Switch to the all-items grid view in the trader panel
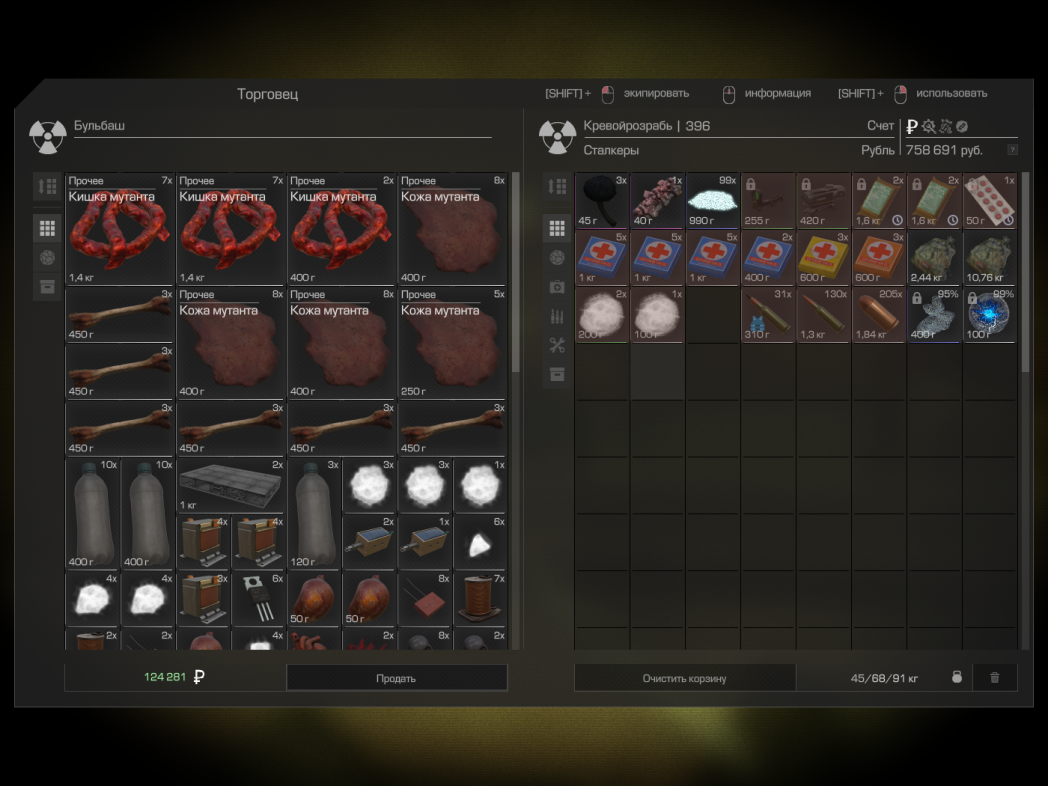This screenshot has width=1048, height=786. pos(47,228)
